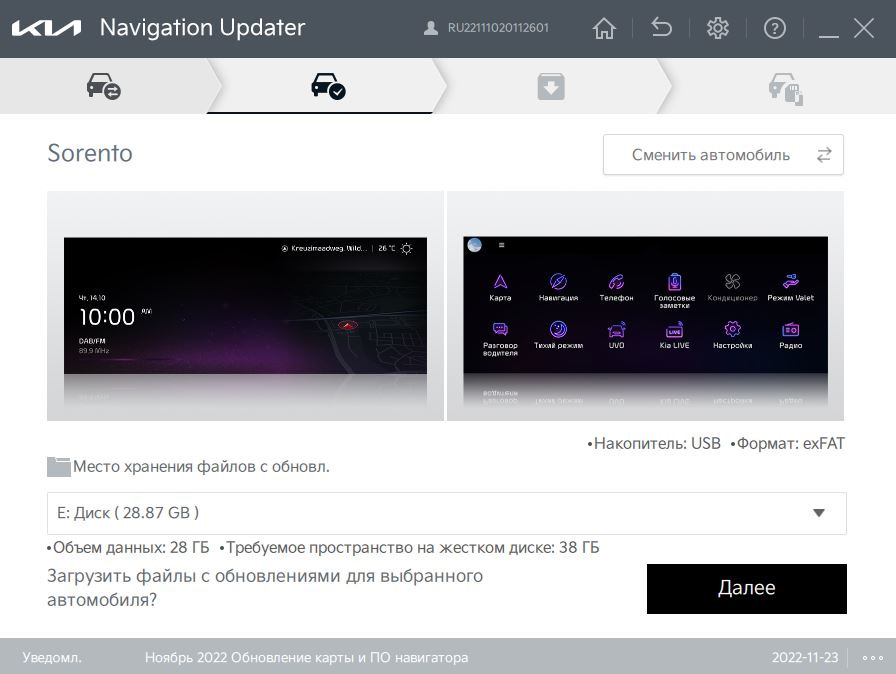Click the date 2022-11-23 in status bar
The width and height of the screenshot is (896, 674).
805,657
